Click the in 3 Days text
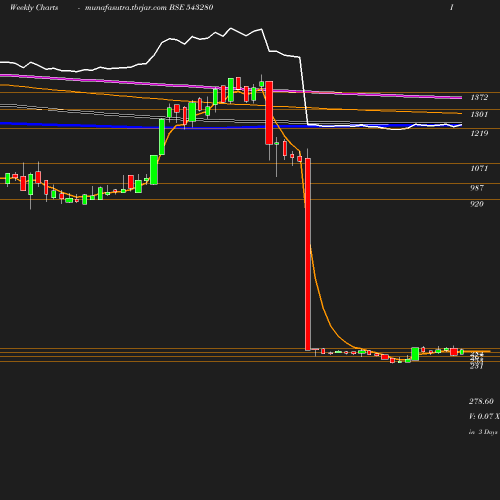500x500 pixels. click(483, 432)
